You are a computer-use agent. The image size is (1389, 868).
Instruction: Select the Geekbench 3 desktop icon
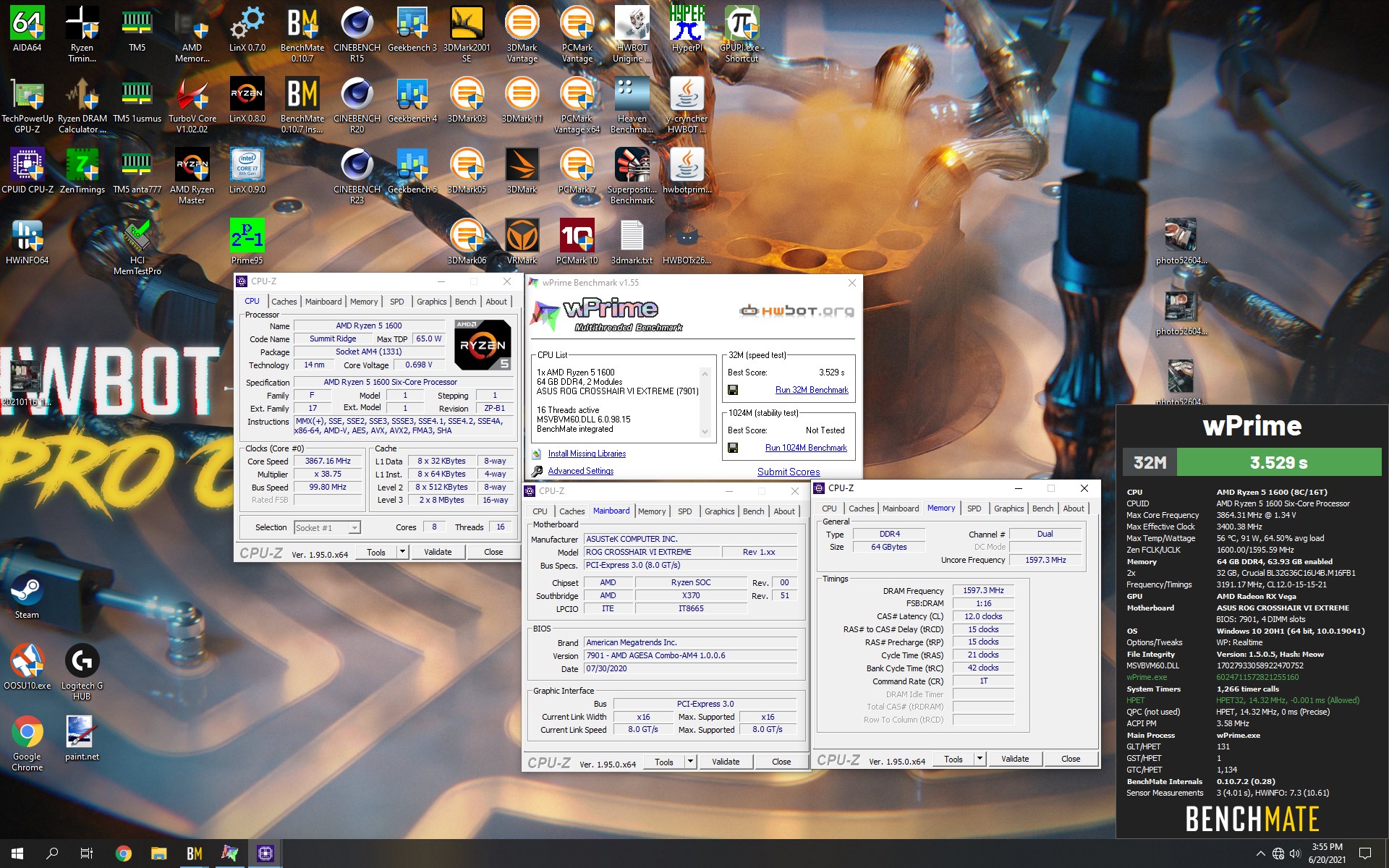click(412, 29)
